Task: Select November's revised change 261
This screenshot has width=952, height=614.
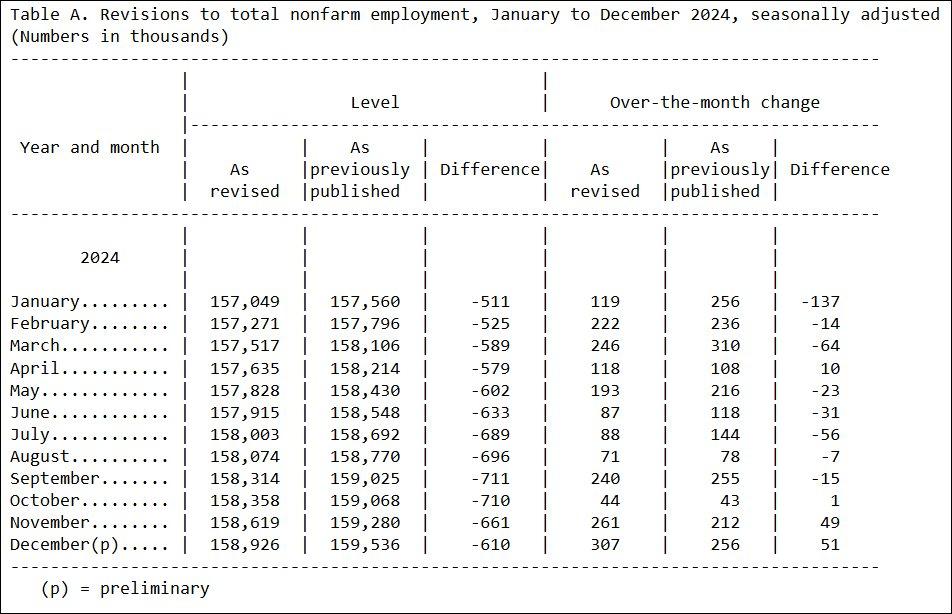Action: [x=606, y=522]
